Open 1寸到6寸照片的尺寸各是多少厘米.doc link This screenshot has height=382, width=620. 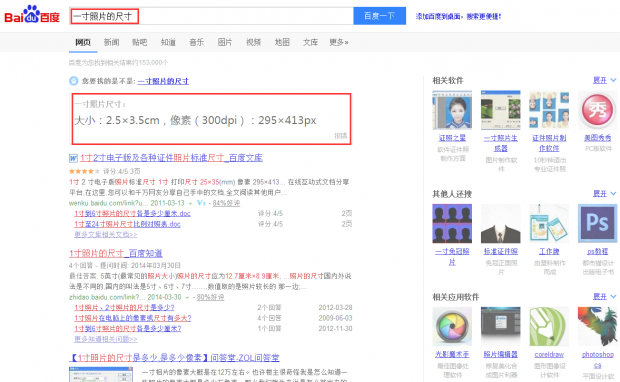pyautogui.click(x=132, y=214)
